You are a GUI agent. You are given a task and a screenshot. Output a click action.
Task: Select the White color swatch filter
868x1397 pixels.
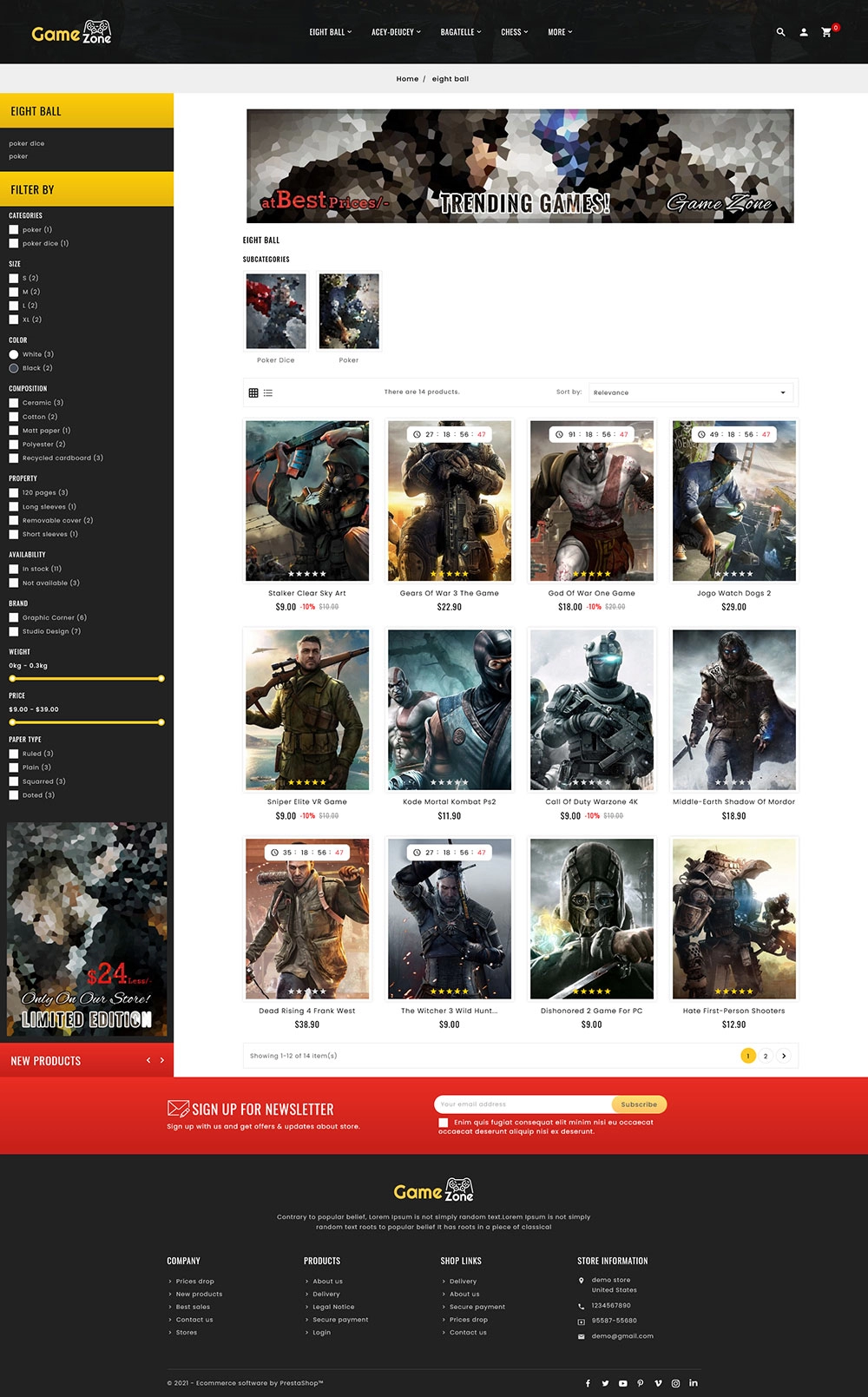point(14,354)
